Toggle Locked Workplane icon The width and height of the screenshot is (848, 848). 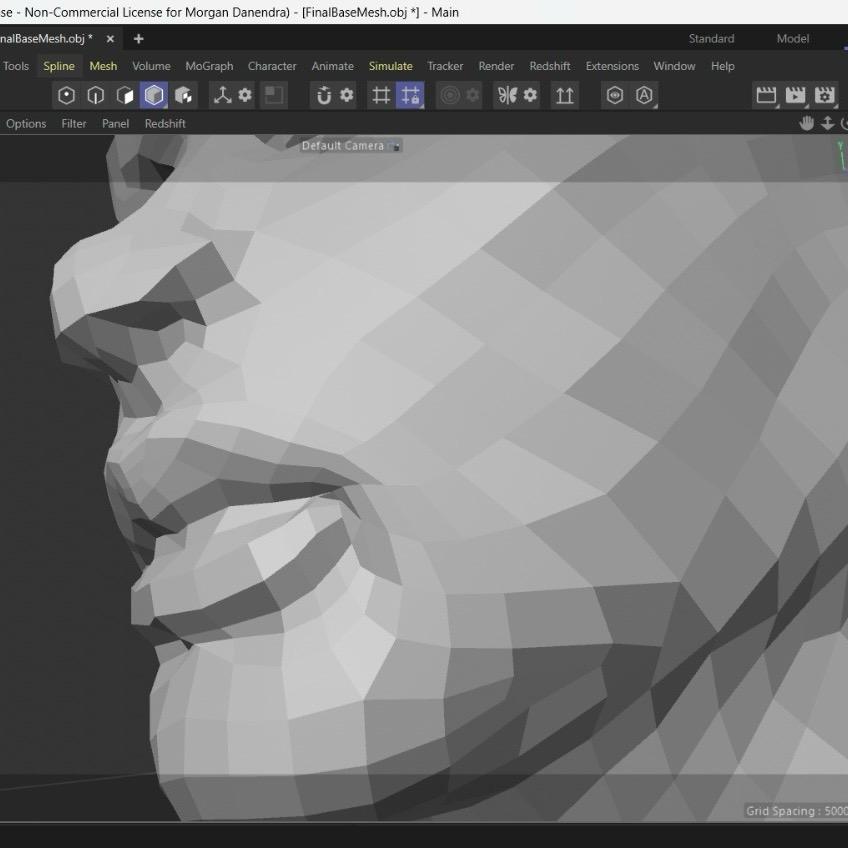click(x=410, y=96)
